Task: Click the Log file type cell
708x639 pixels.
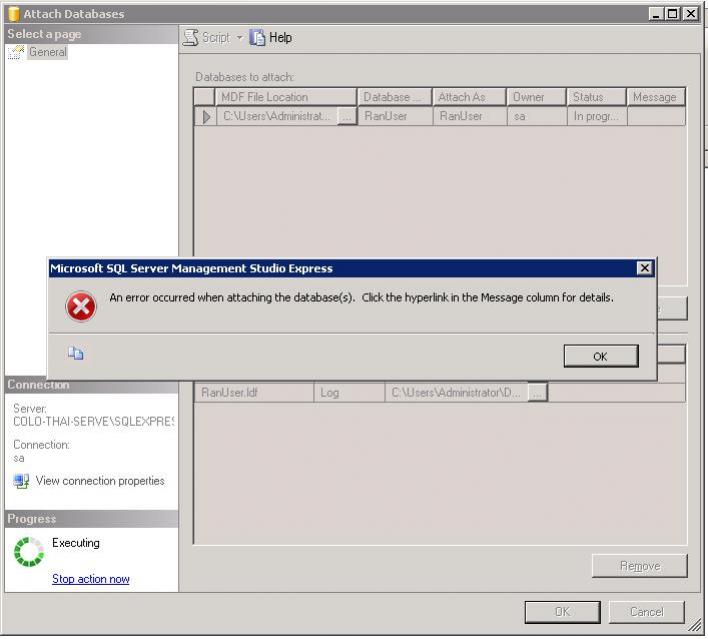Action: tap(349, 392)
